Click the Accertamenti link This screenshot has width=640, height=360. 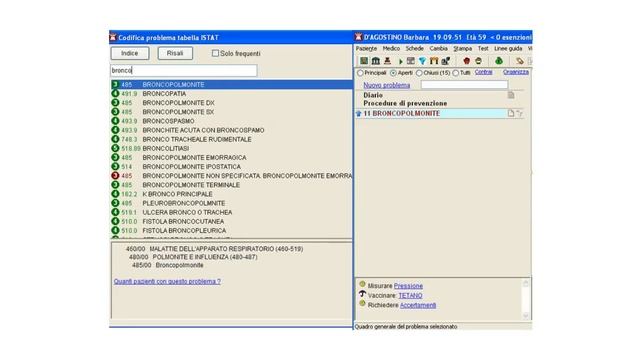click(418, 305)
